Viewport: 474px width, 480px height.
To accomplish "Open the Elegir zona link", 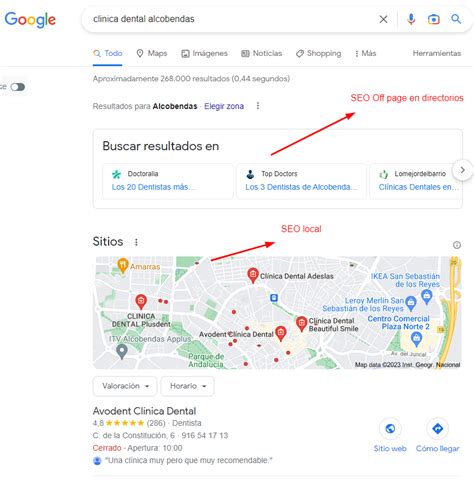I will 224,106.
